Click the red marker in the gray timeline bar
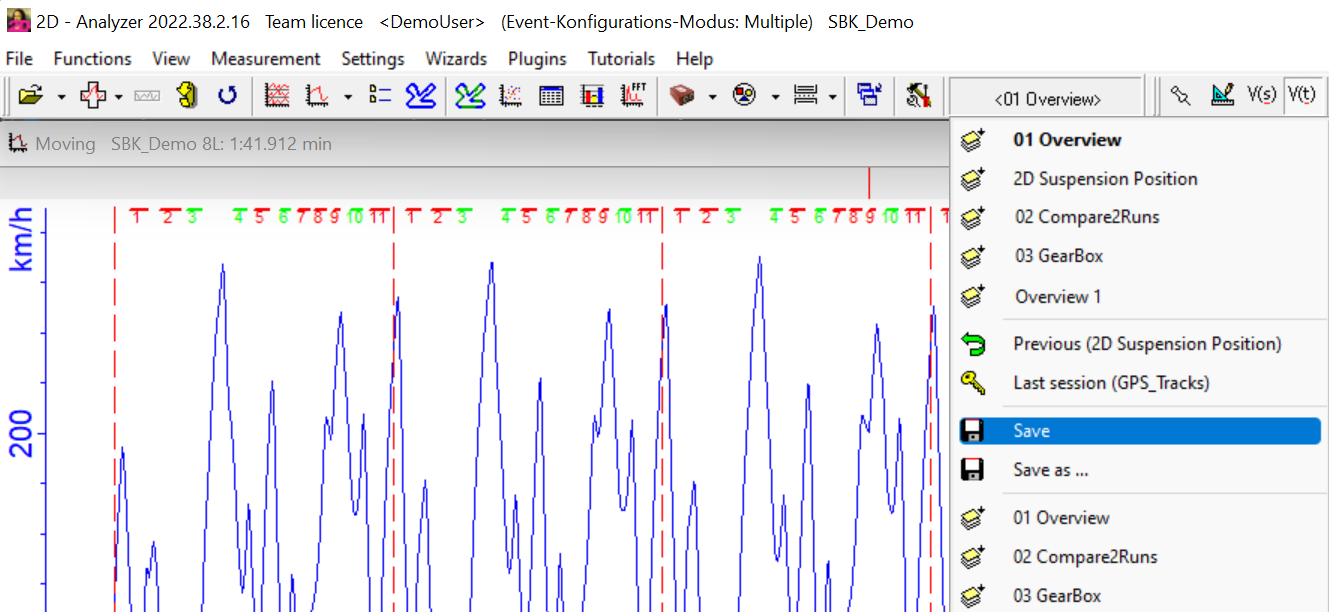Viewport: 1329px width, 612px height. tap(869, 183)
